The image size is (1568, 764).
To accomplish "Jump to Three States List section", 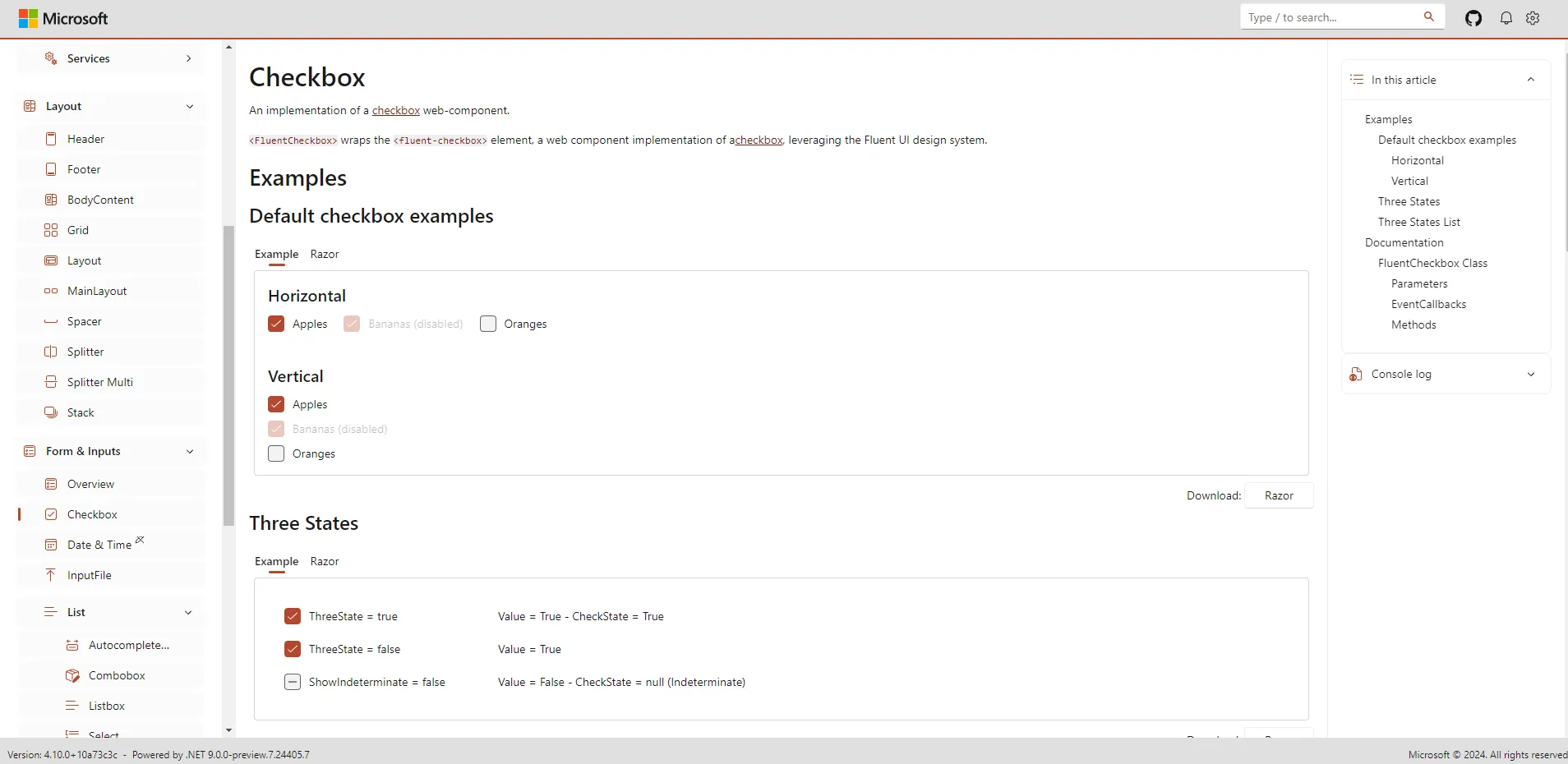I will pyautogui.click(x=1419, y=222).
